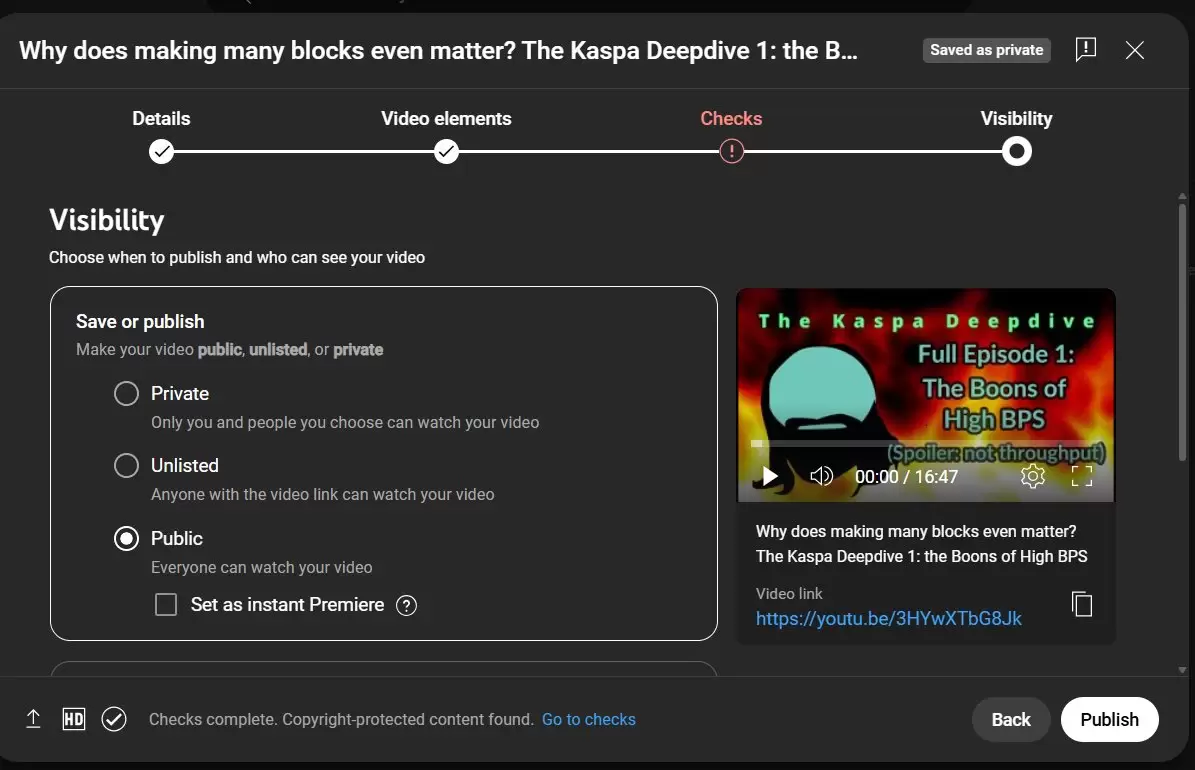The width and height of the screenshot is (1195, 770).
Task: Close the upload dialog
Action: (1135, 50)
